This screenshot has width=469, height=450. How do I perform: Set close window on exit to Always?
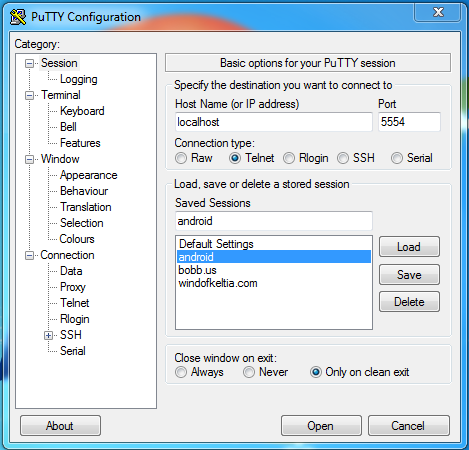(x=181, y=372)
